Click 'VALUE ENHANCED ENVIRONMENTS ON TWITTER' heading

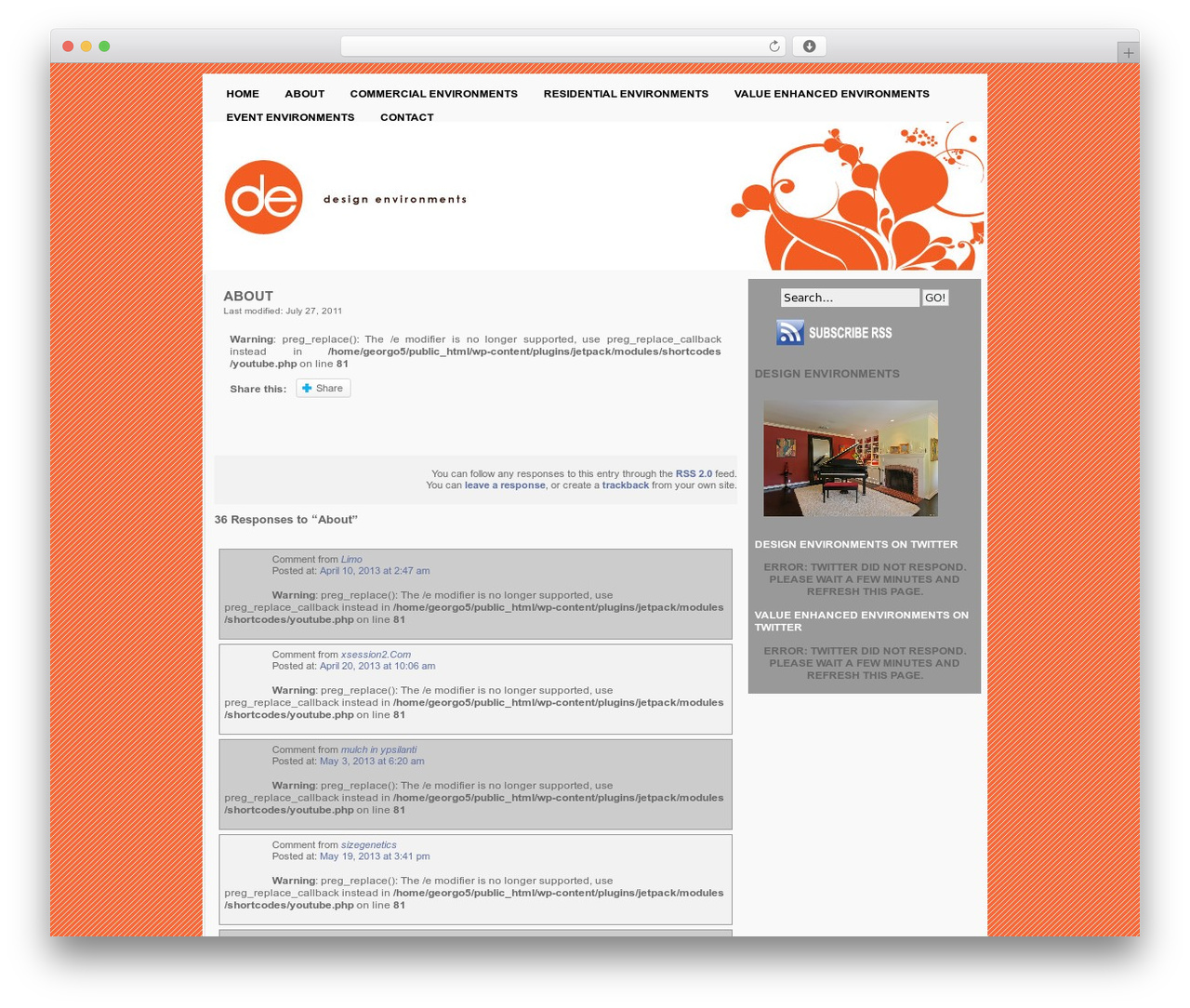click(x=862, y=621)
